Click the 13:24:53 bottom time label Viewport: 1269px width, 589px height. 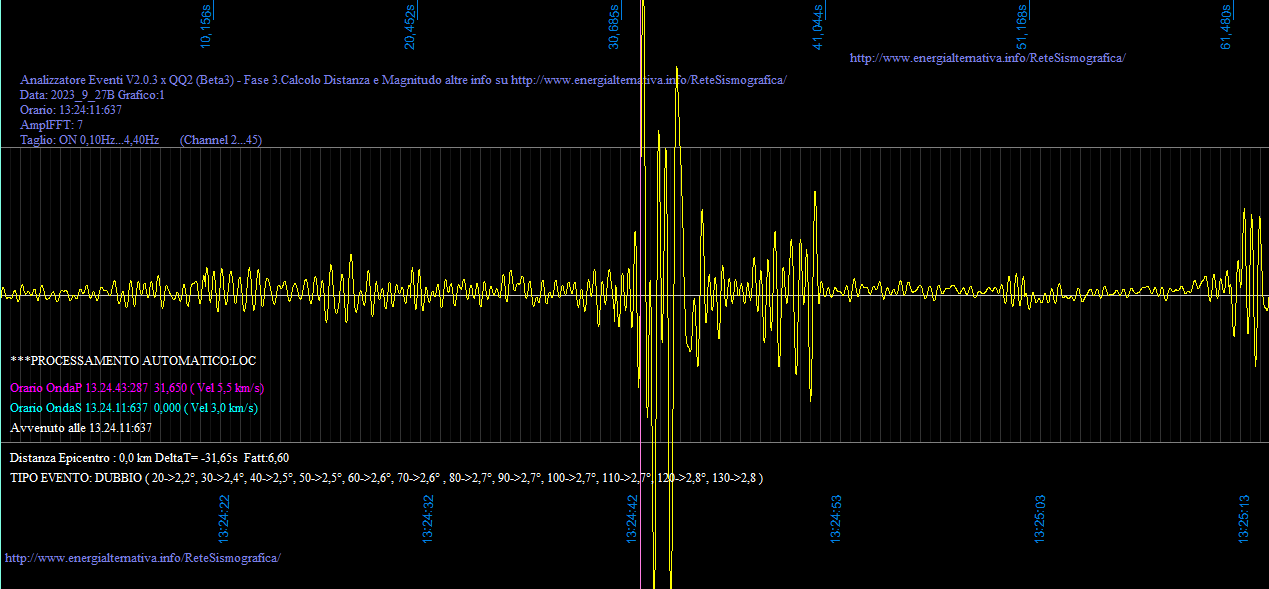(836, 518)
